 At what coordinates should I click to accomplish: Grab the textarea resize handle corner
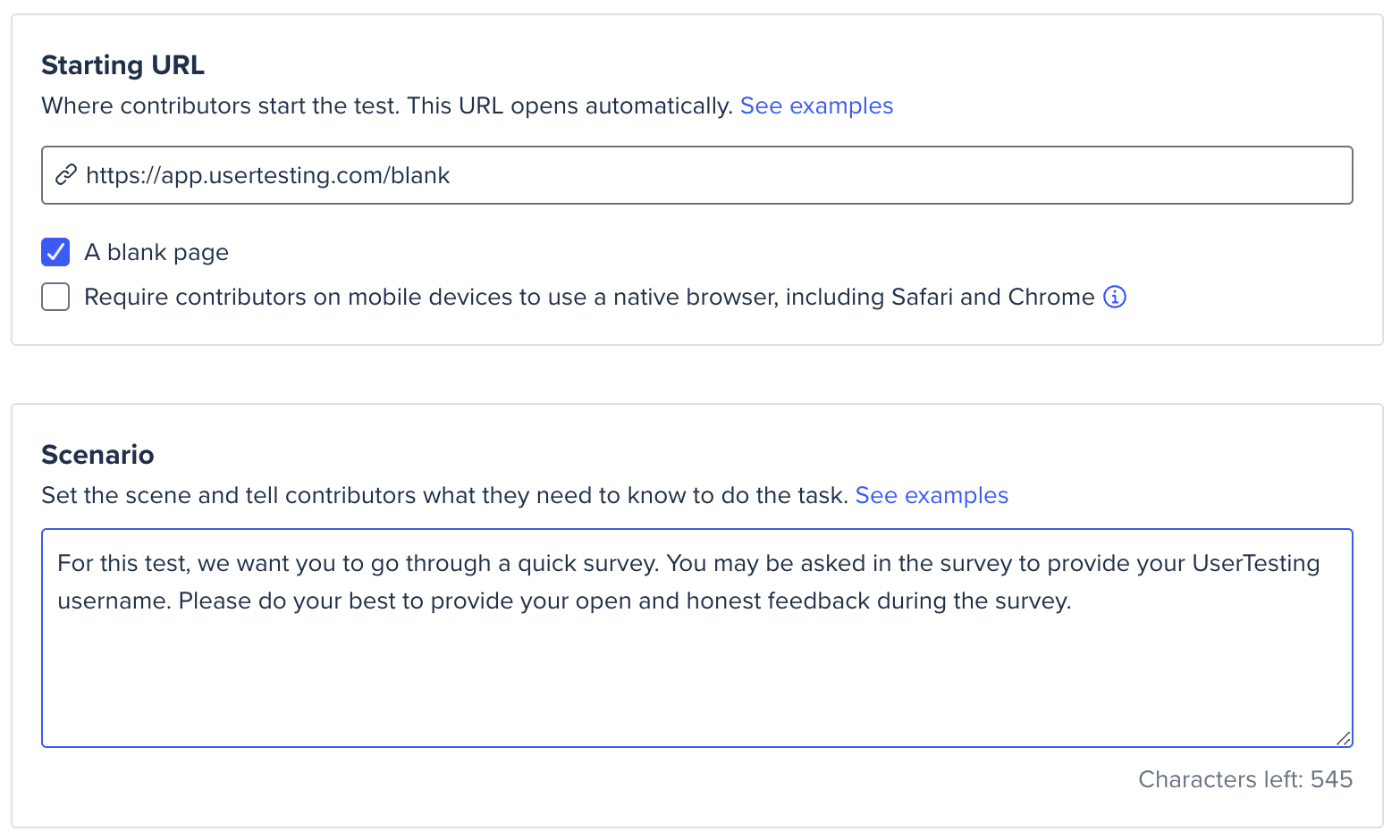click(1343, 738)
